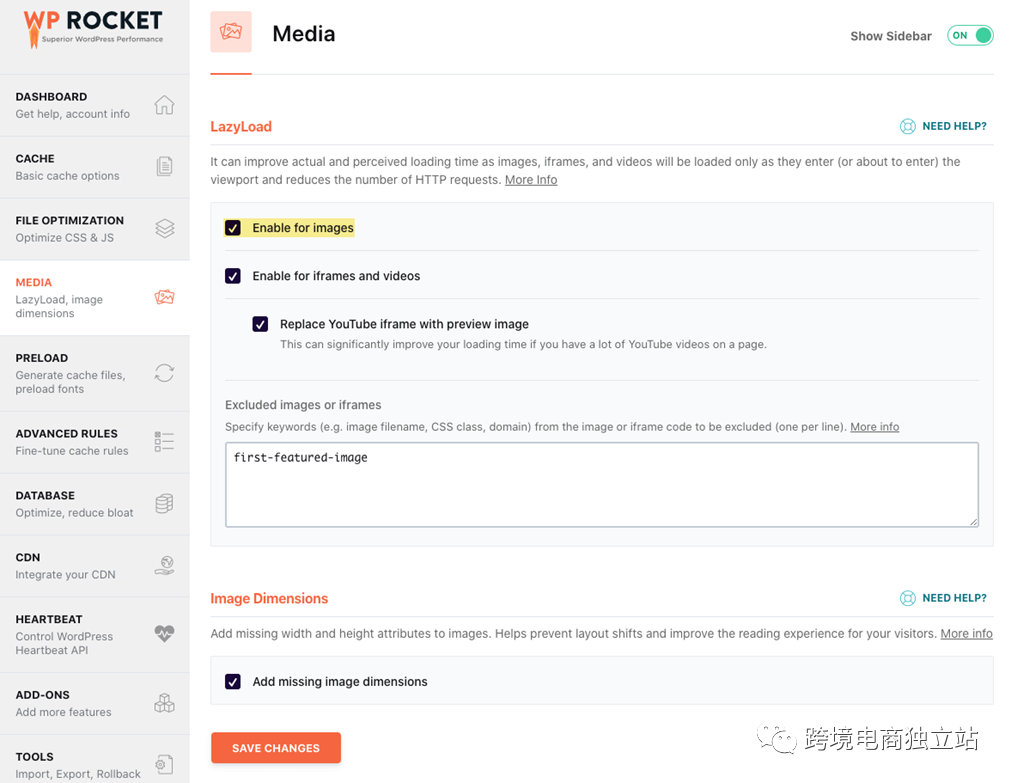1011x783 pixels.
Task: Toggle the Show Sidebar ON switch
Action: click(970, 35)
